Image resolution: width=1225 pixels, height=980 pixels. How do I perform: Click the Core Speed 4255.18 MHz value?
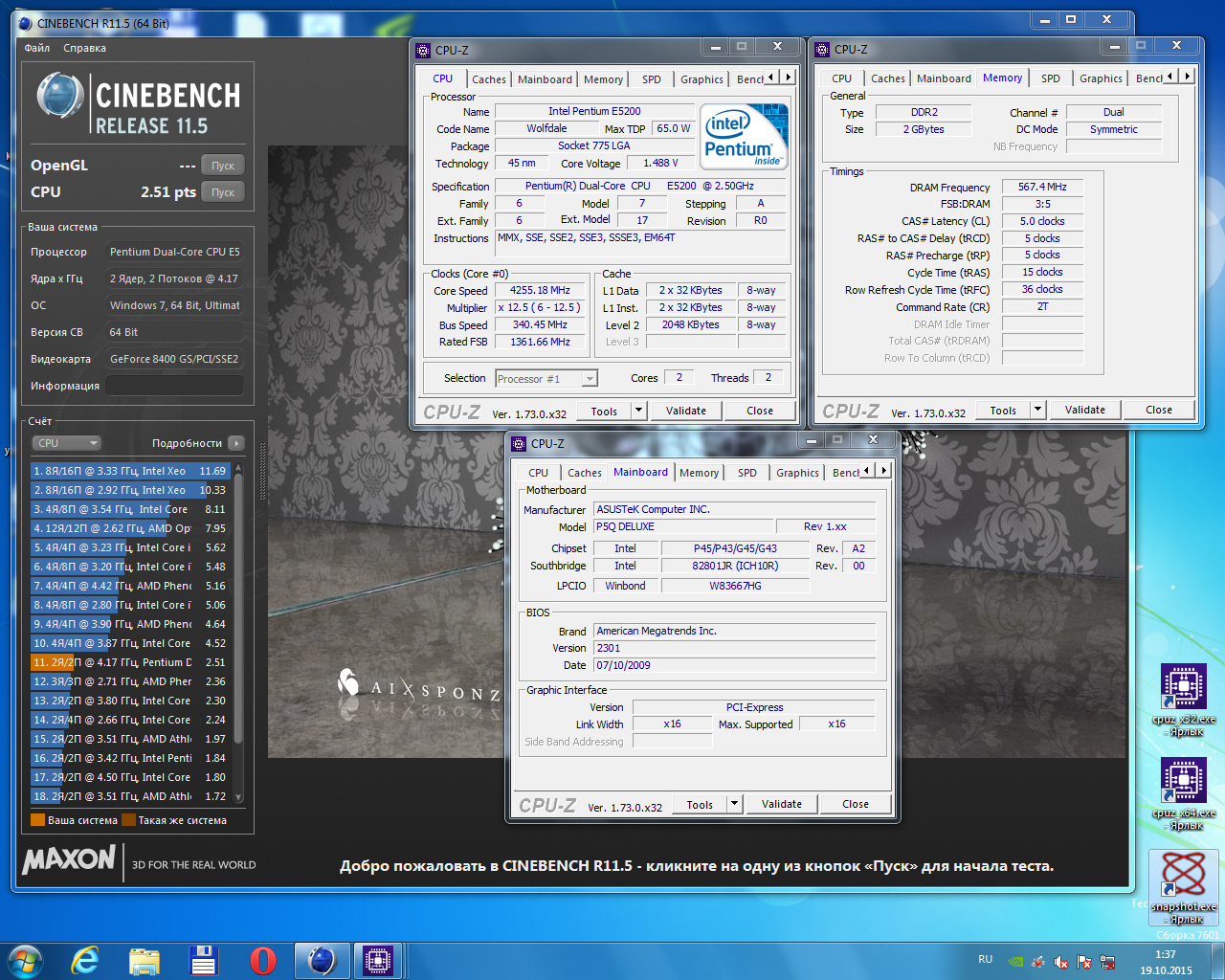(x=540, y=290)
